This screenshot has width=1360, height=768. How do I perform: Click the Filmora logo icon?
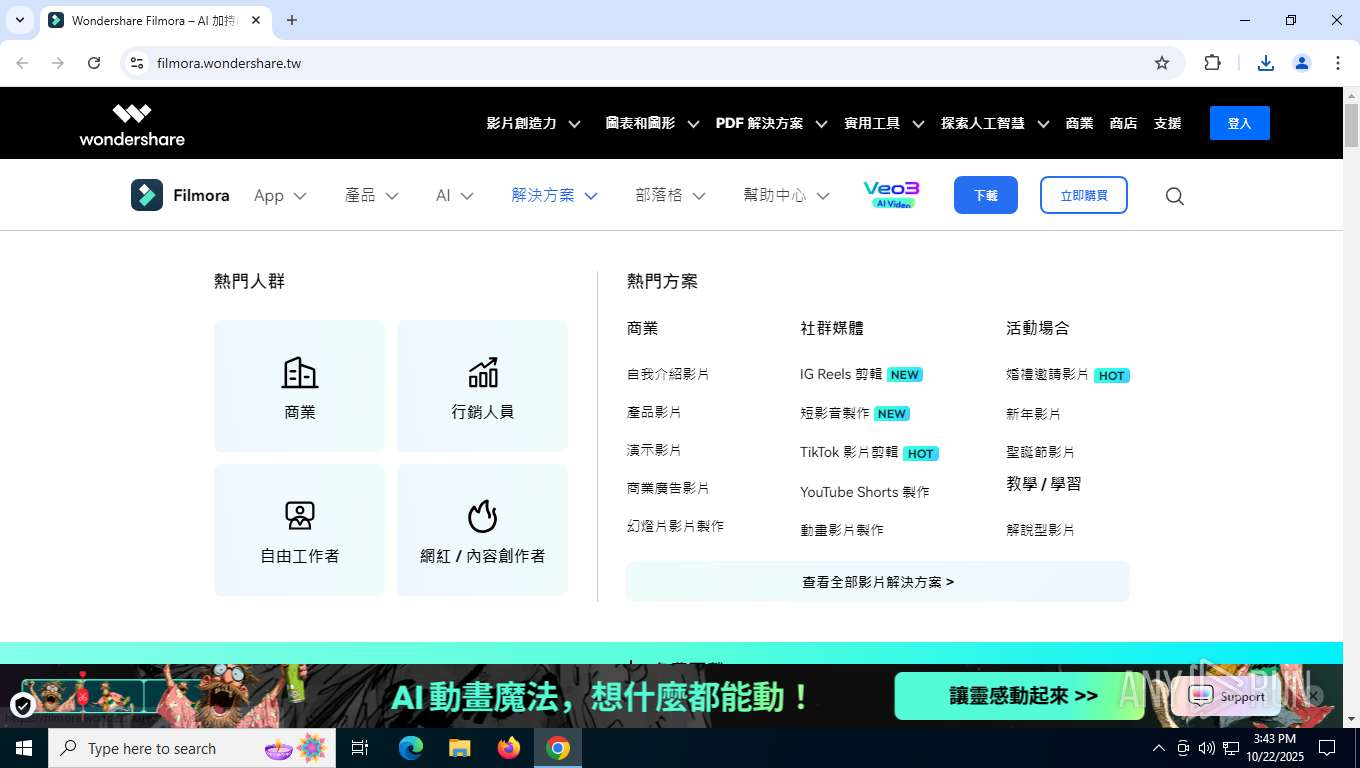pos(147,195)
